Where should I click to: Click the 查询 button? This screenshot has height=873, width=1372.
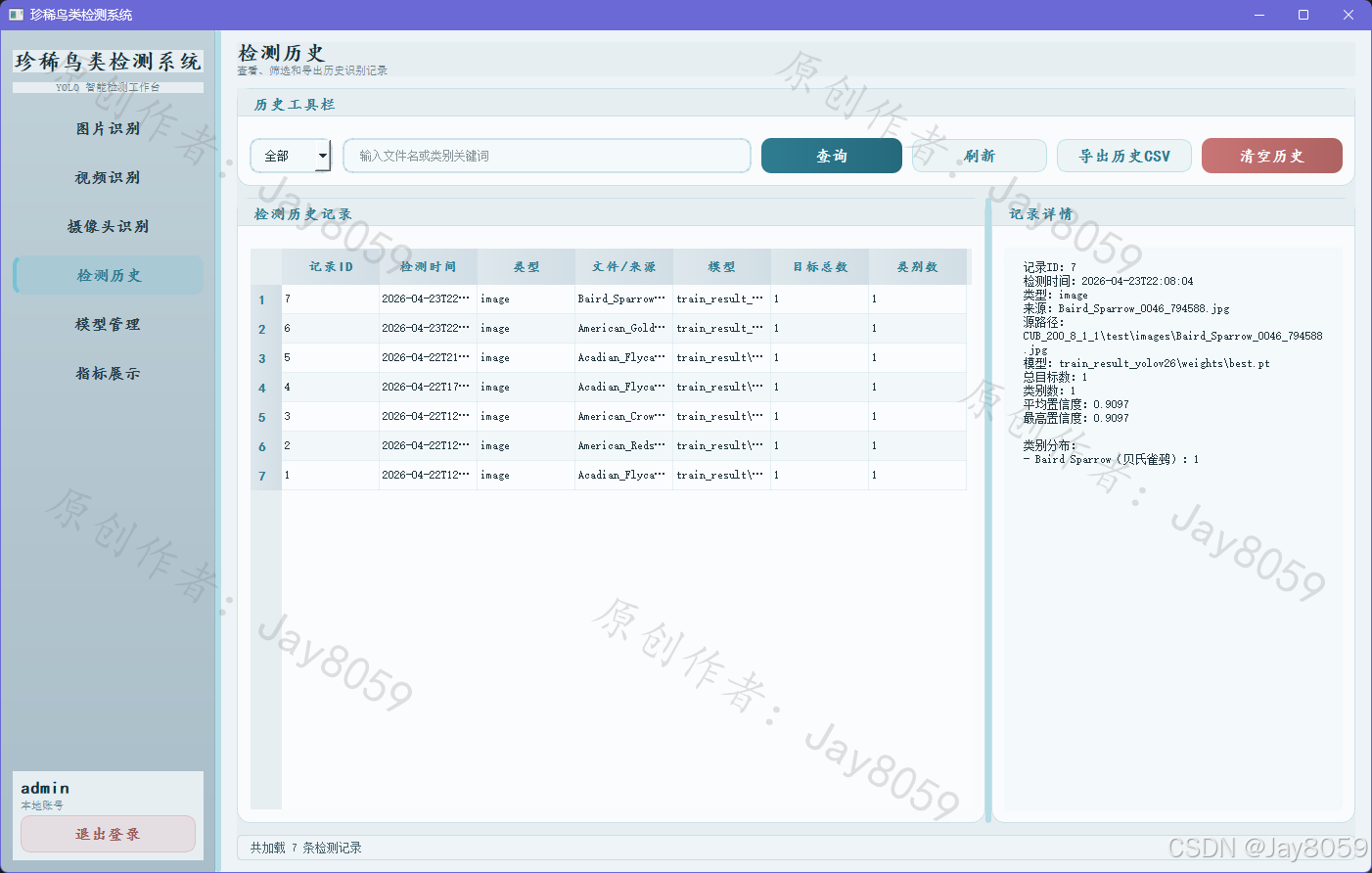point(832,156)
